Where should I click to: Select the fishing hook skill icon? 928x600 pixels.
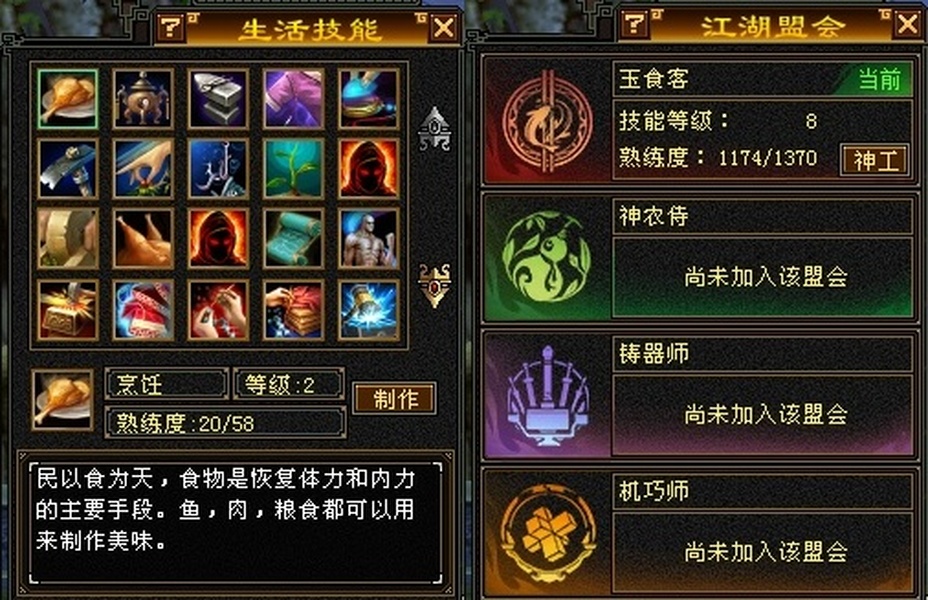218,169
